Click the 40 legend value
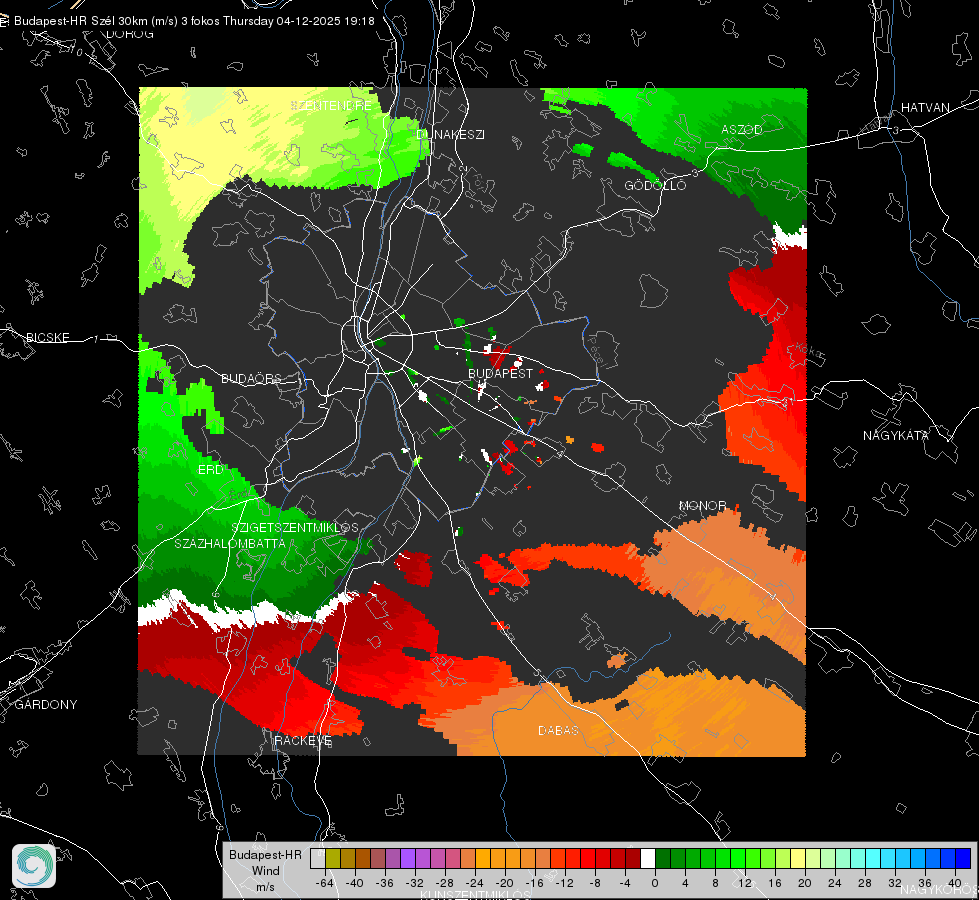 tap(955, 883)
